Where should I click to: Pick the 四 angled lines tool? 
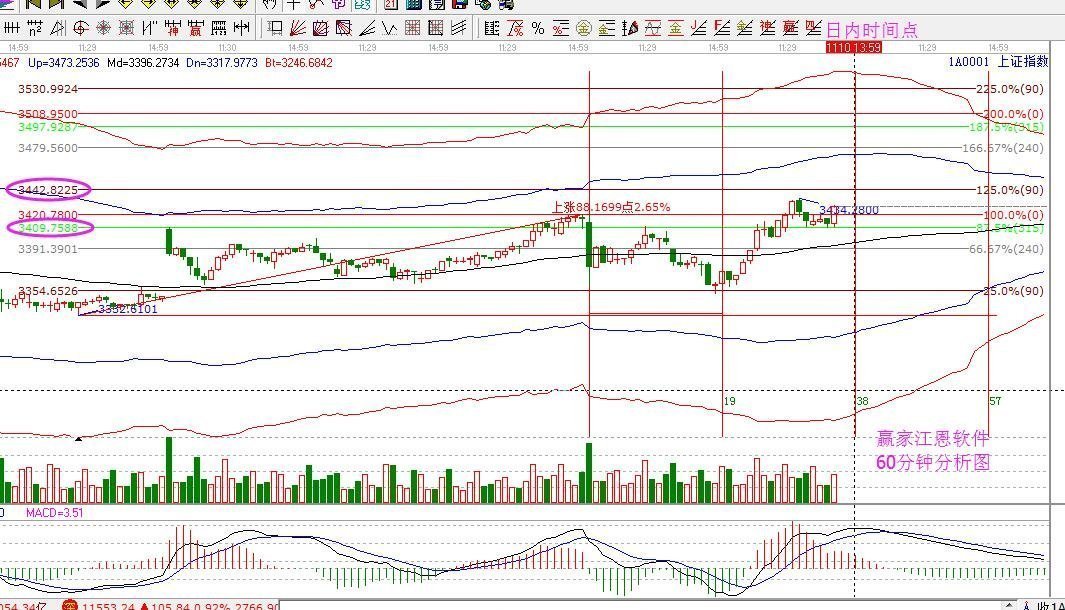point(814,28)
